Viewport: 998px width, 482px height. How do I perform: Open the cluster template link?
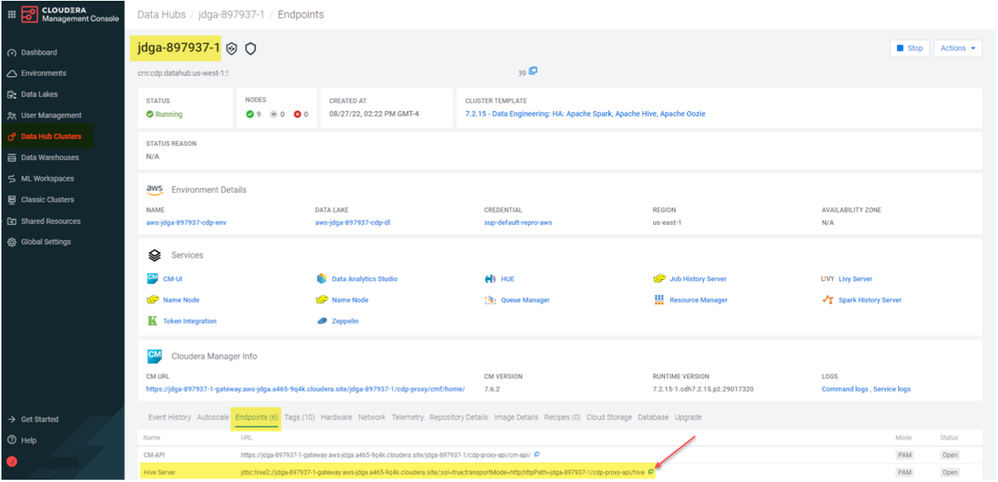pyautogui.click(x=585, y=114)
